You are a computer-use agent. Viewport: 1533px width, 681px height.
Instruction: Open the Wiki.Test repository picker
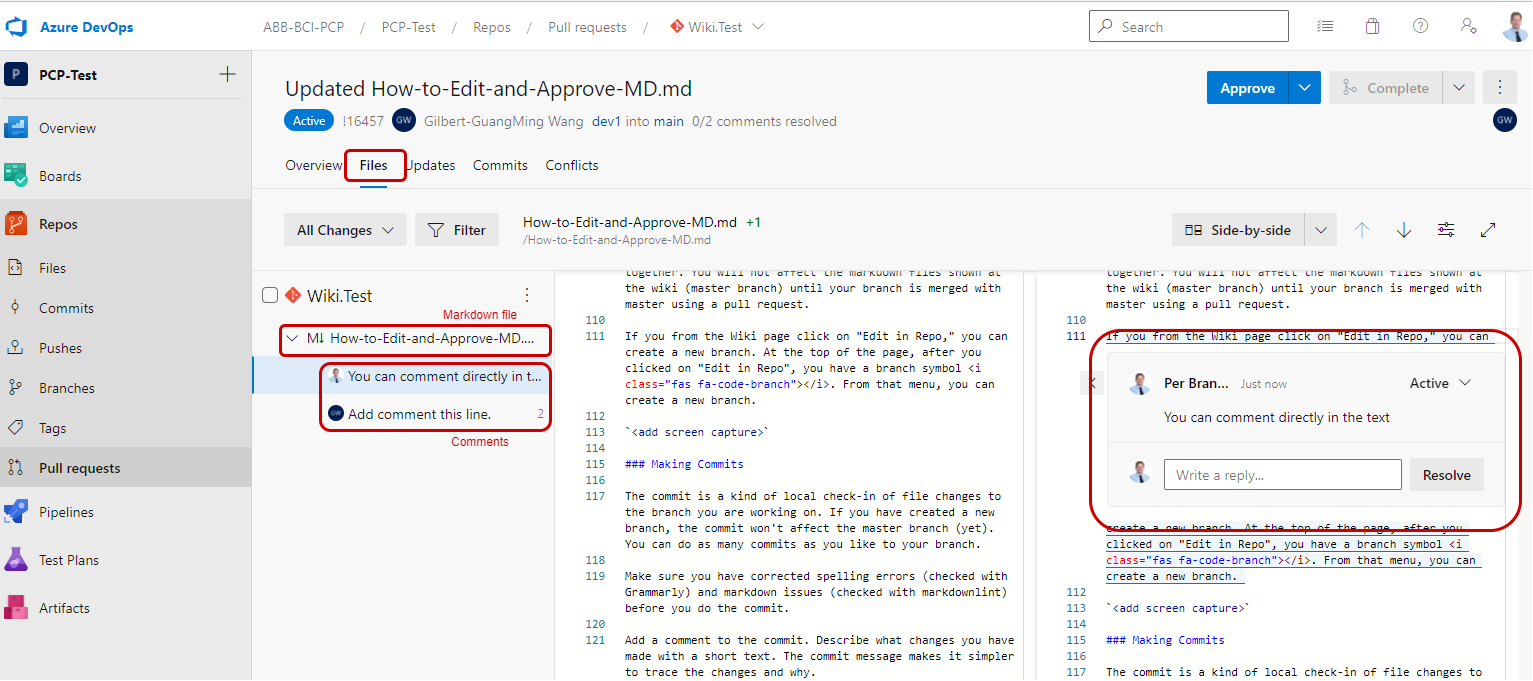tap(717, 27)
